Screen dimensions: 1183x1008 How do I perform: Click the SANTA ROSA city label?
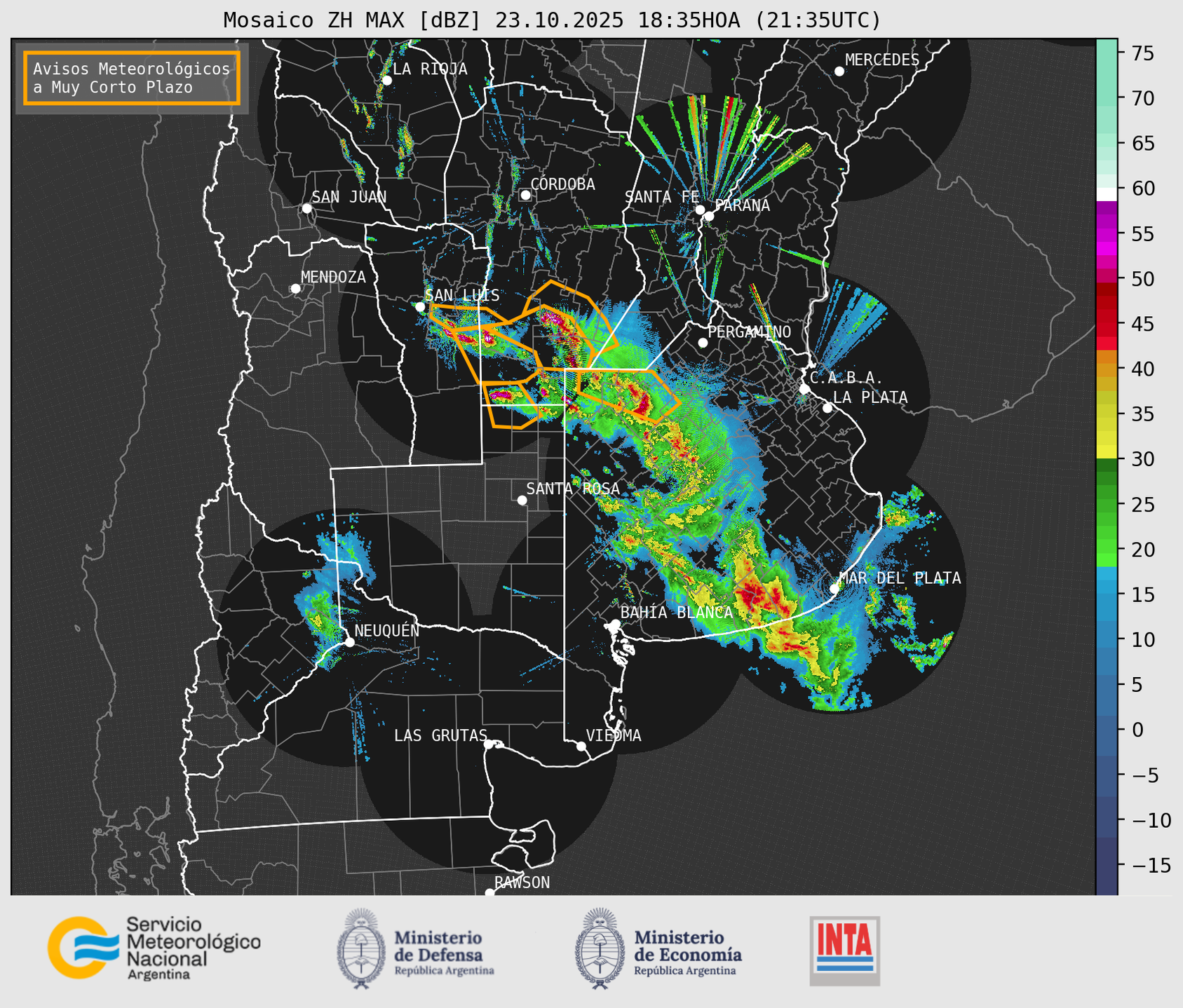coord(573,489)
